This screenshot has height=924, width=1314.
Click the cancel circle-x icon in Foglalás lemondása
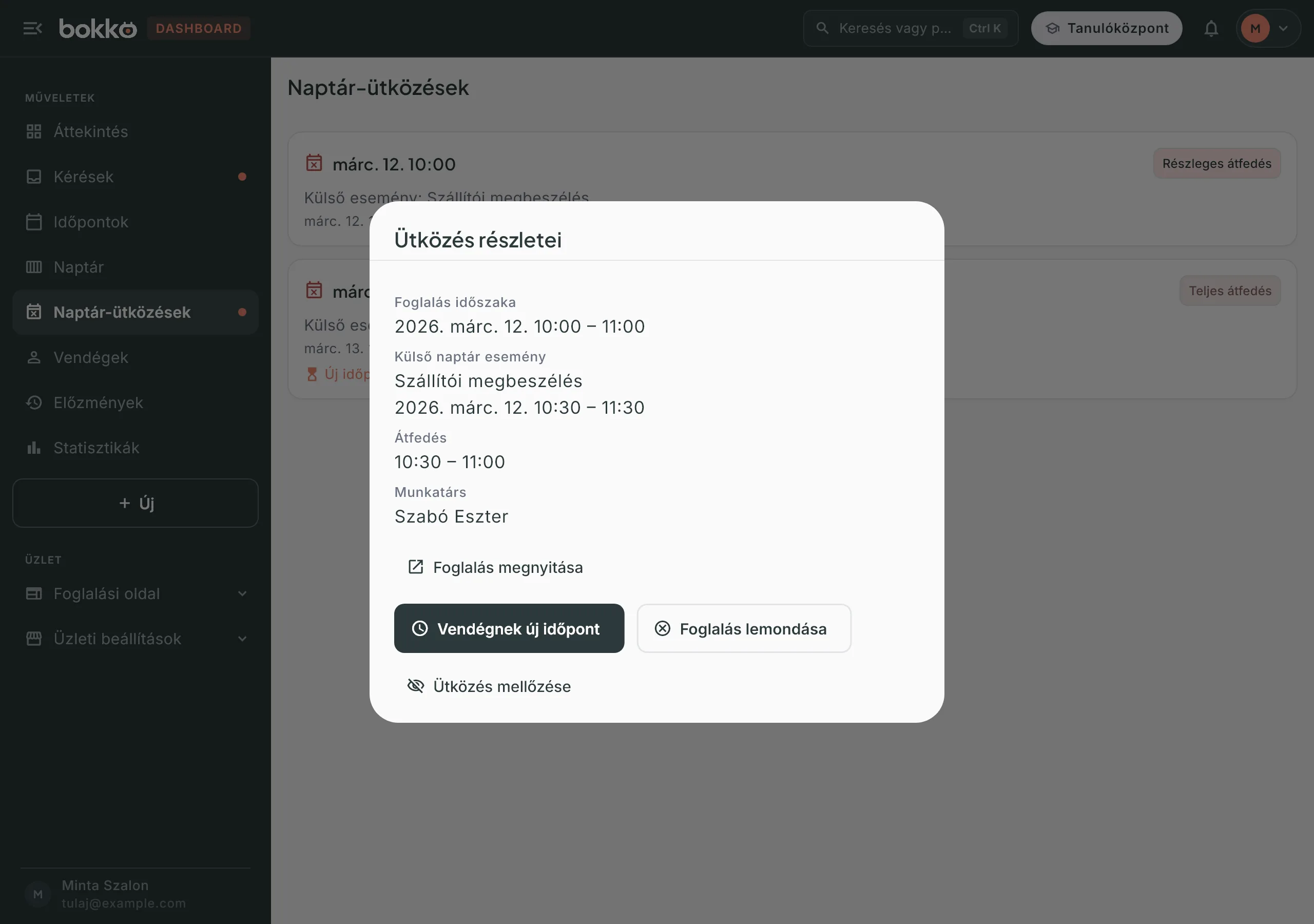(x=662, y=629)
